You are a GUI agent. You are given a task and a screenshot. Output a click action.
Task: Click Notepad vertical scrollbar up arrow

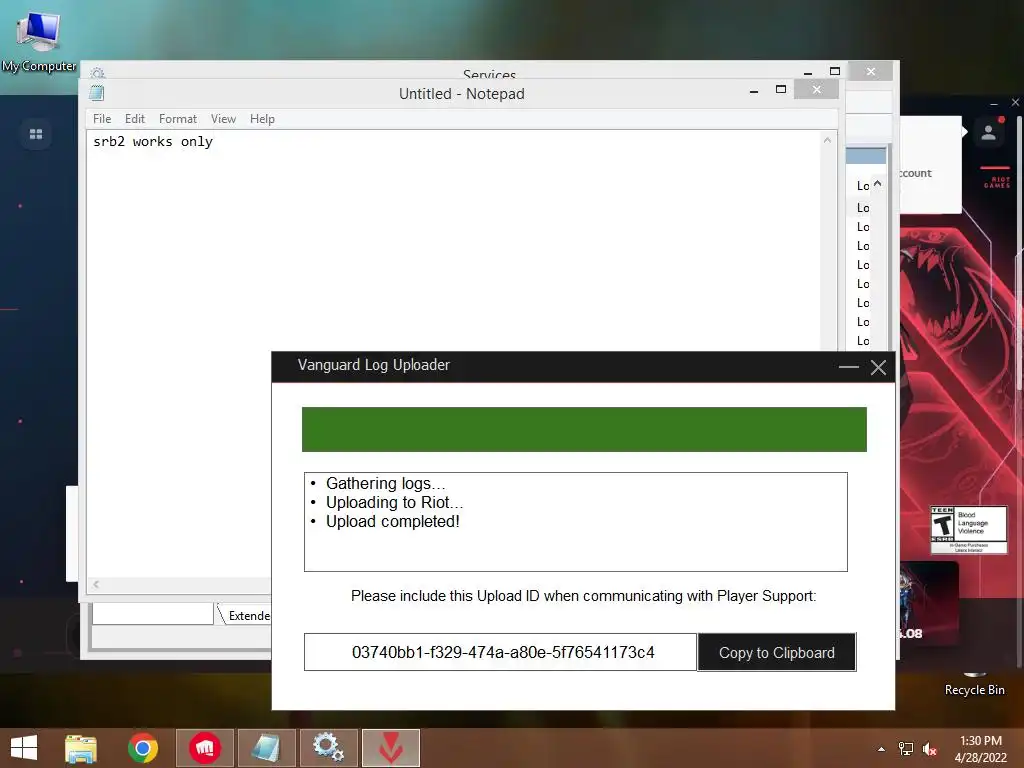827,140
